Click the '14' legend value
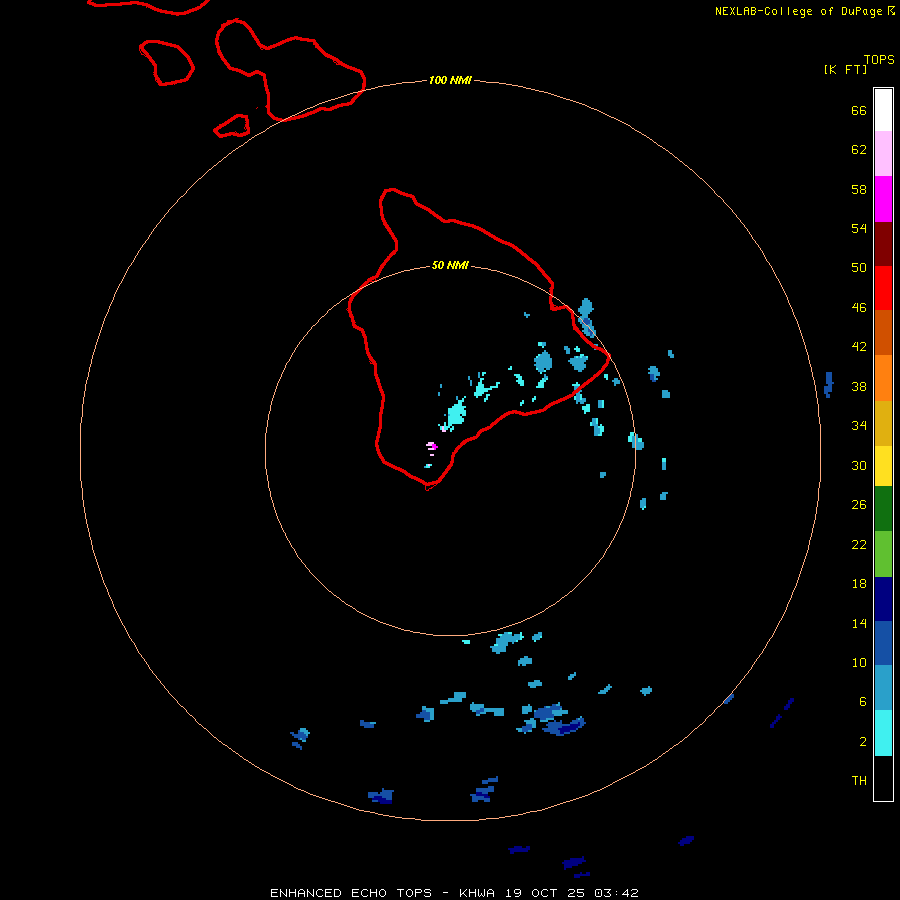The height and width of the screenshot is (900, 900). click(859, 623)
